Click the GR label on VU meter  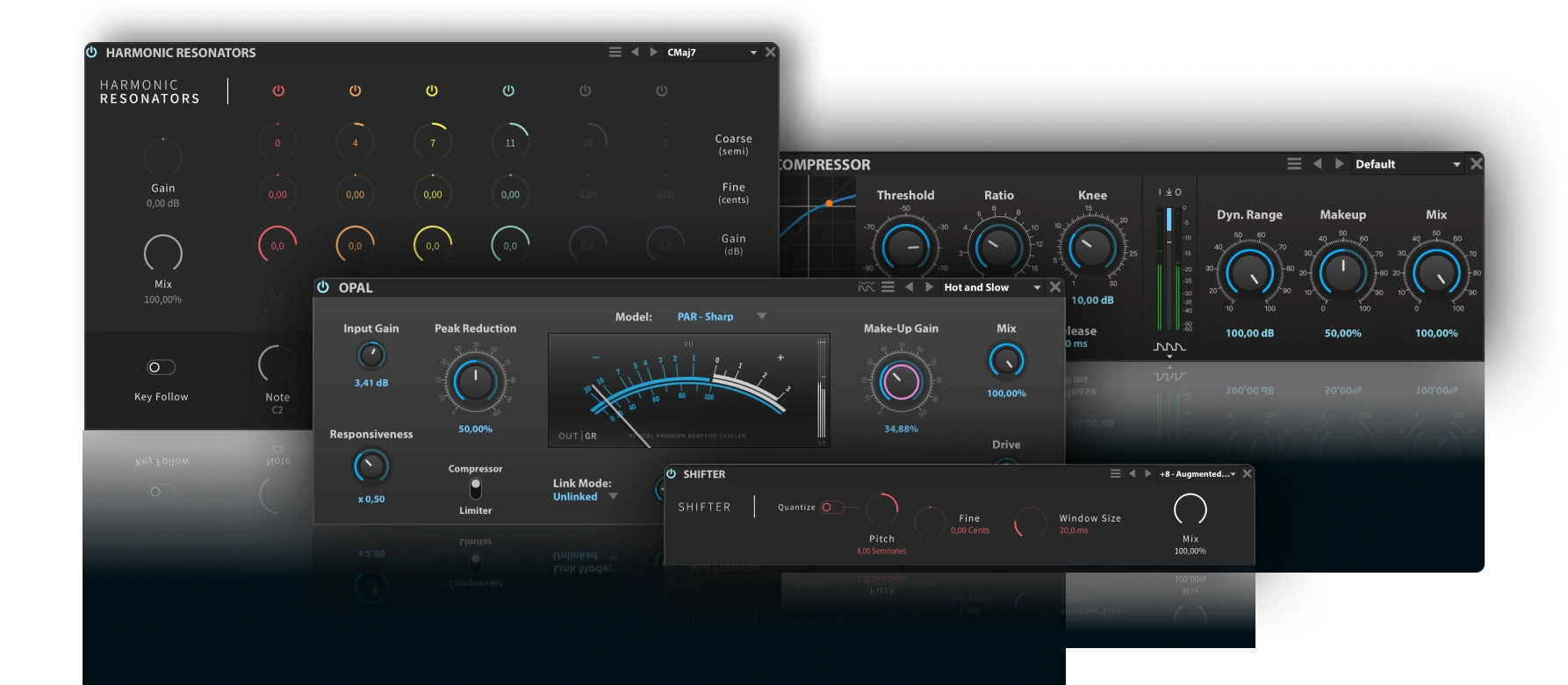pos(591,436)
